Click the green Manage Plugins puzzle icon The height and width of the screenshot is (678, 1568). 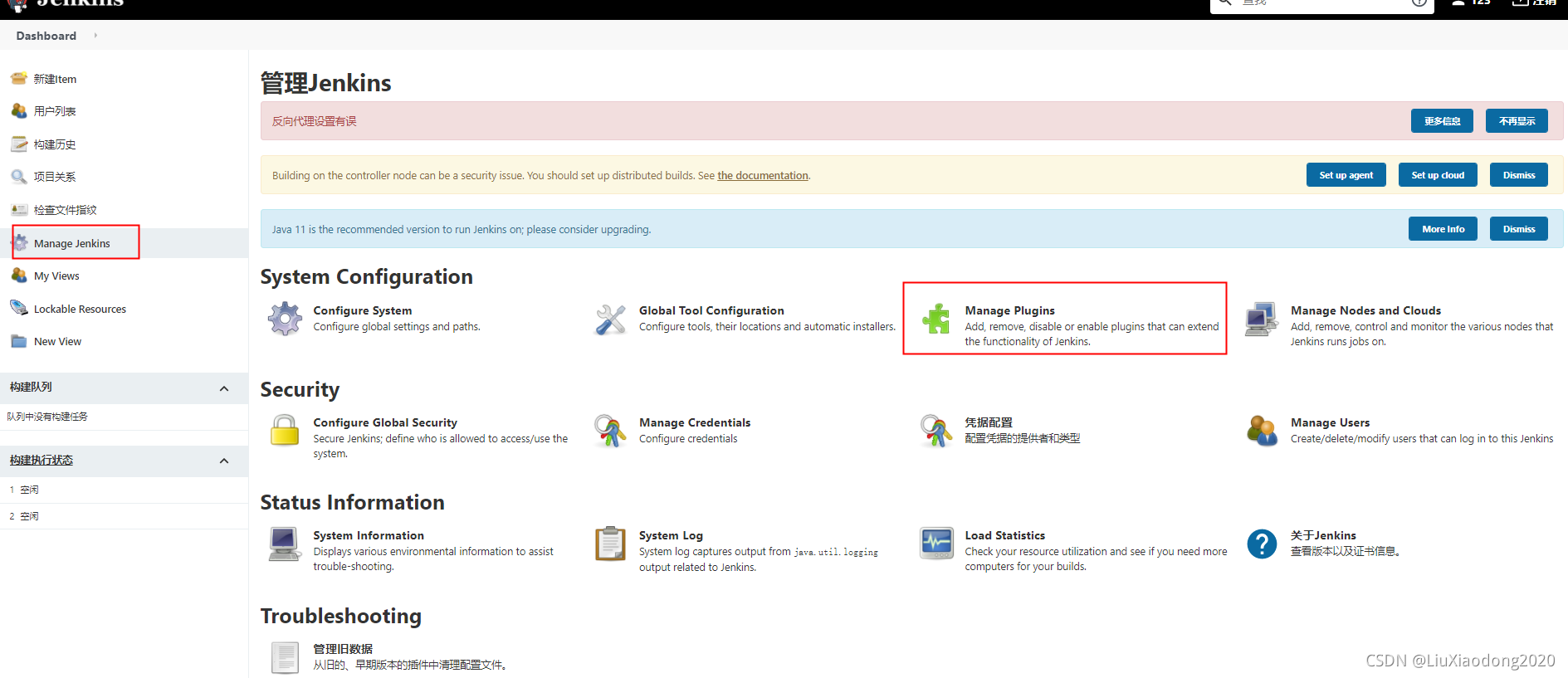936,319
